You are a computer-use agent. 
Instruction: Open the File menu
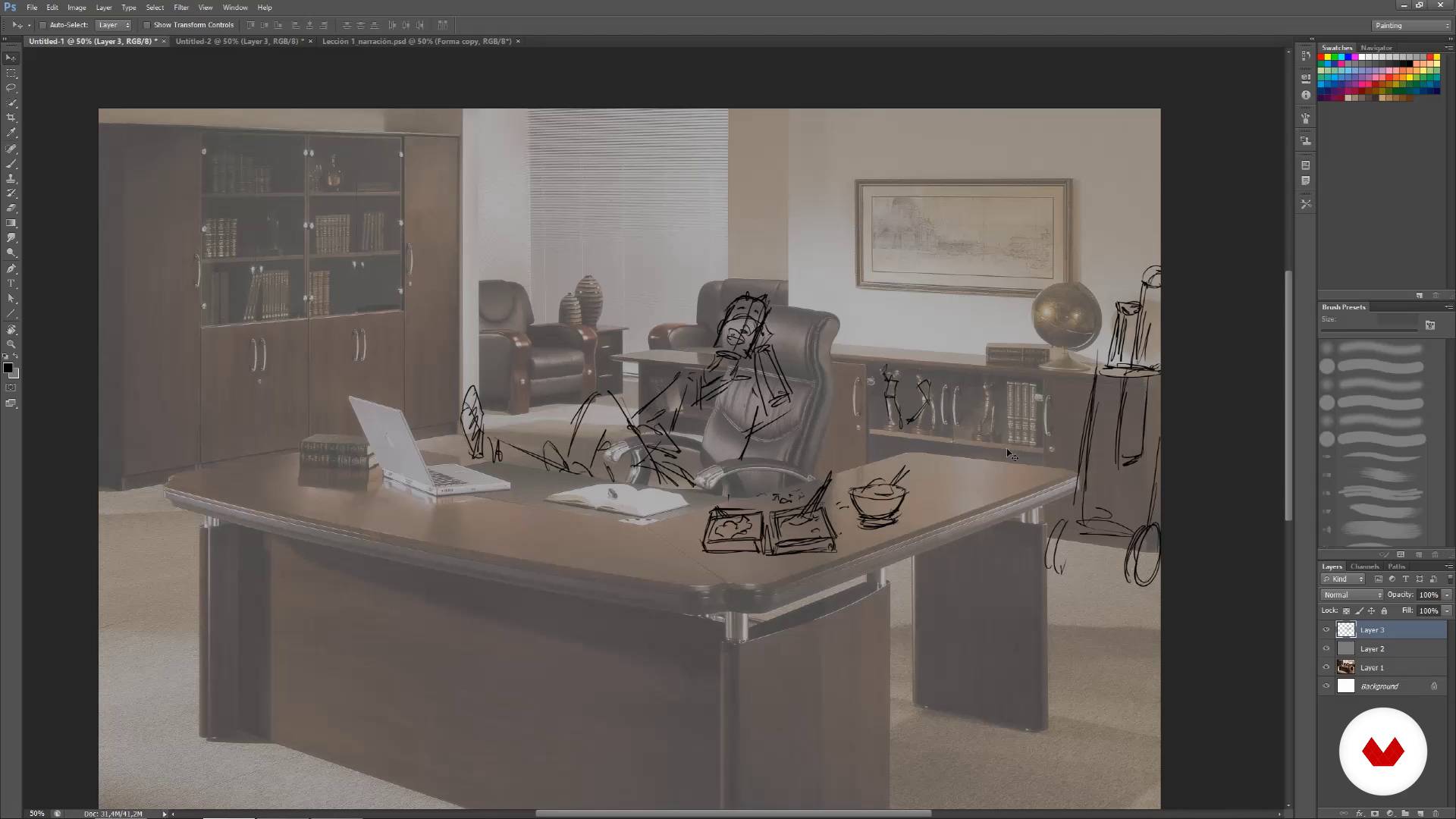tap(32, 8)
